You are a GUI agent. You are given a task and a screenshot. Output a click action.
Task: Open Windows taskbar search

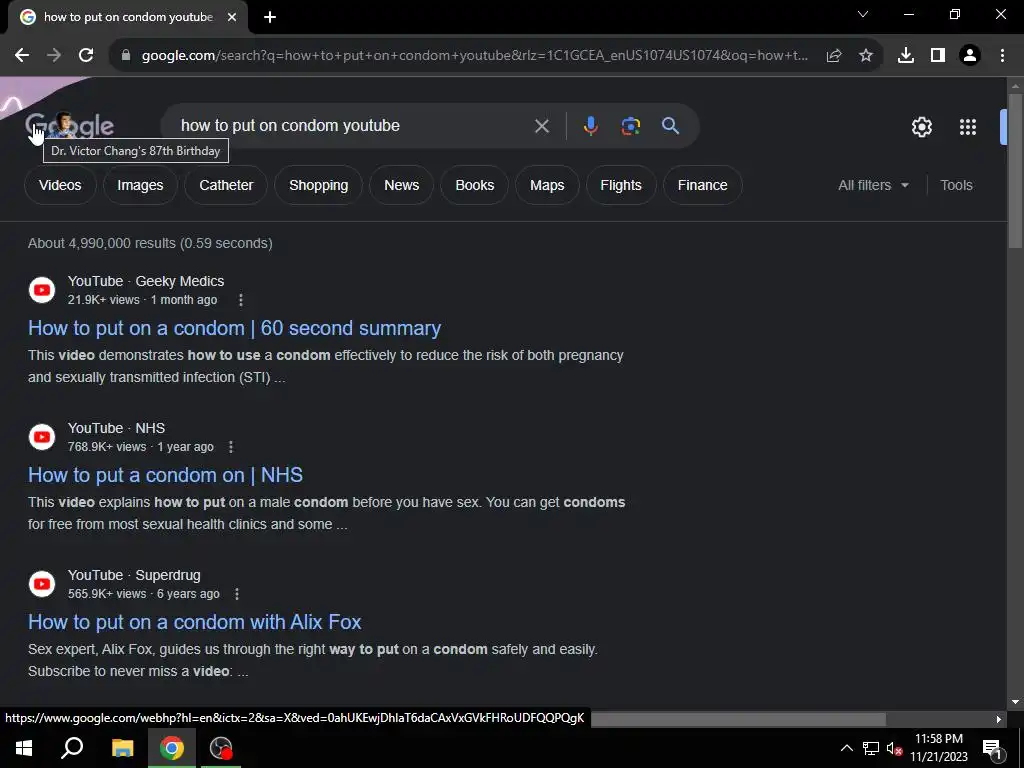[72, 748]
